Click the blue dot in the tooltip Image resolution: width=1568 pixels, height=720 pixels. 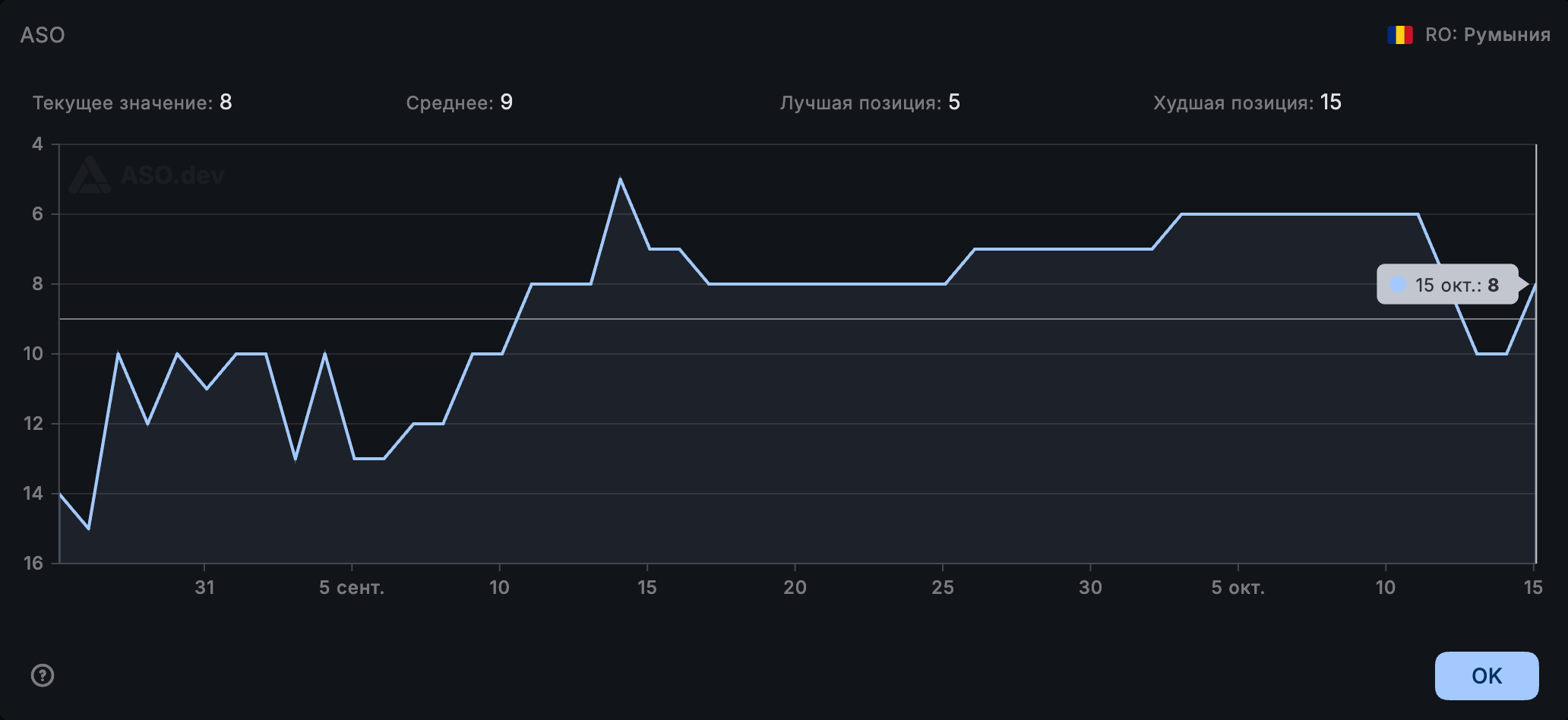pos(1397,285)
